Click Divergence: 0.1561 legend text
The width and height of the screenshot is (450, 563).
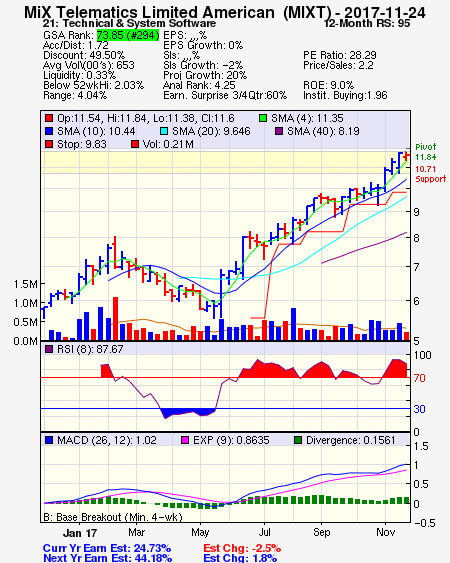[351, 440]
